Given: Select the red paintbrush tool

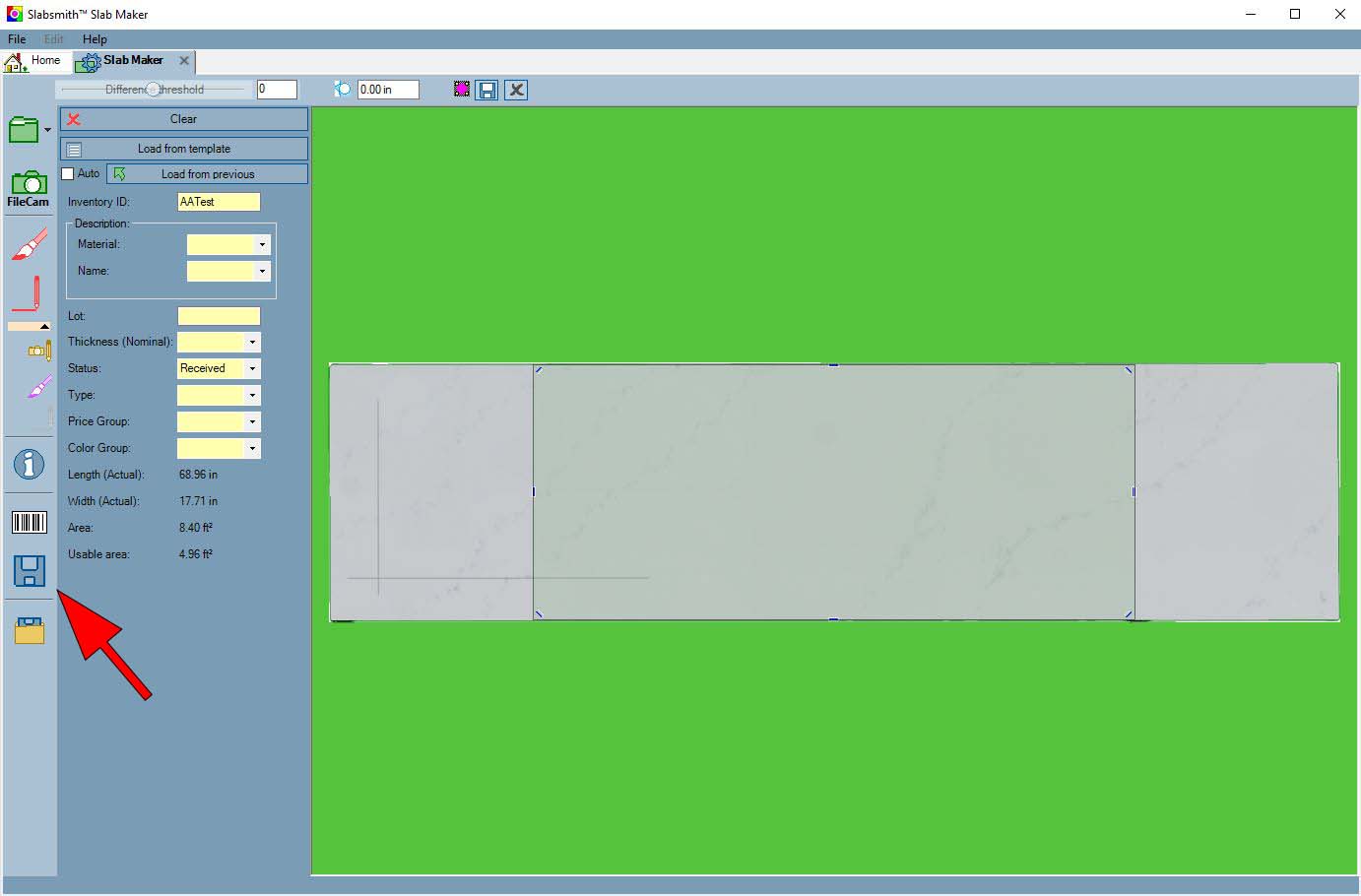Looking at the screenshot, I should (x=30, y=245).
